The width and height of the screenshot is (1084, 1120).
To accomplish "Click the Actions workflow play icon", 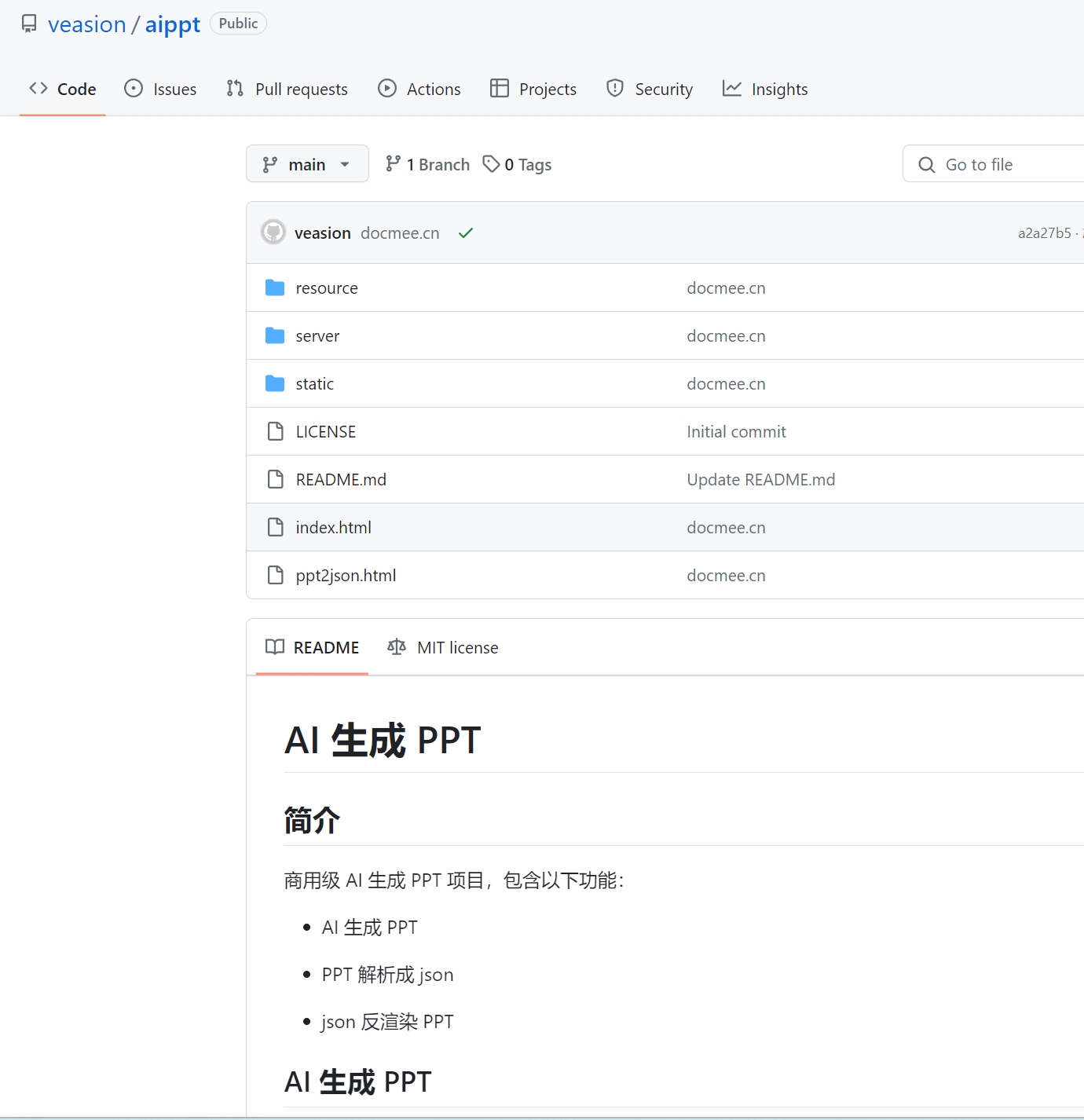I will pyautogui.click(x=387, y=89).
